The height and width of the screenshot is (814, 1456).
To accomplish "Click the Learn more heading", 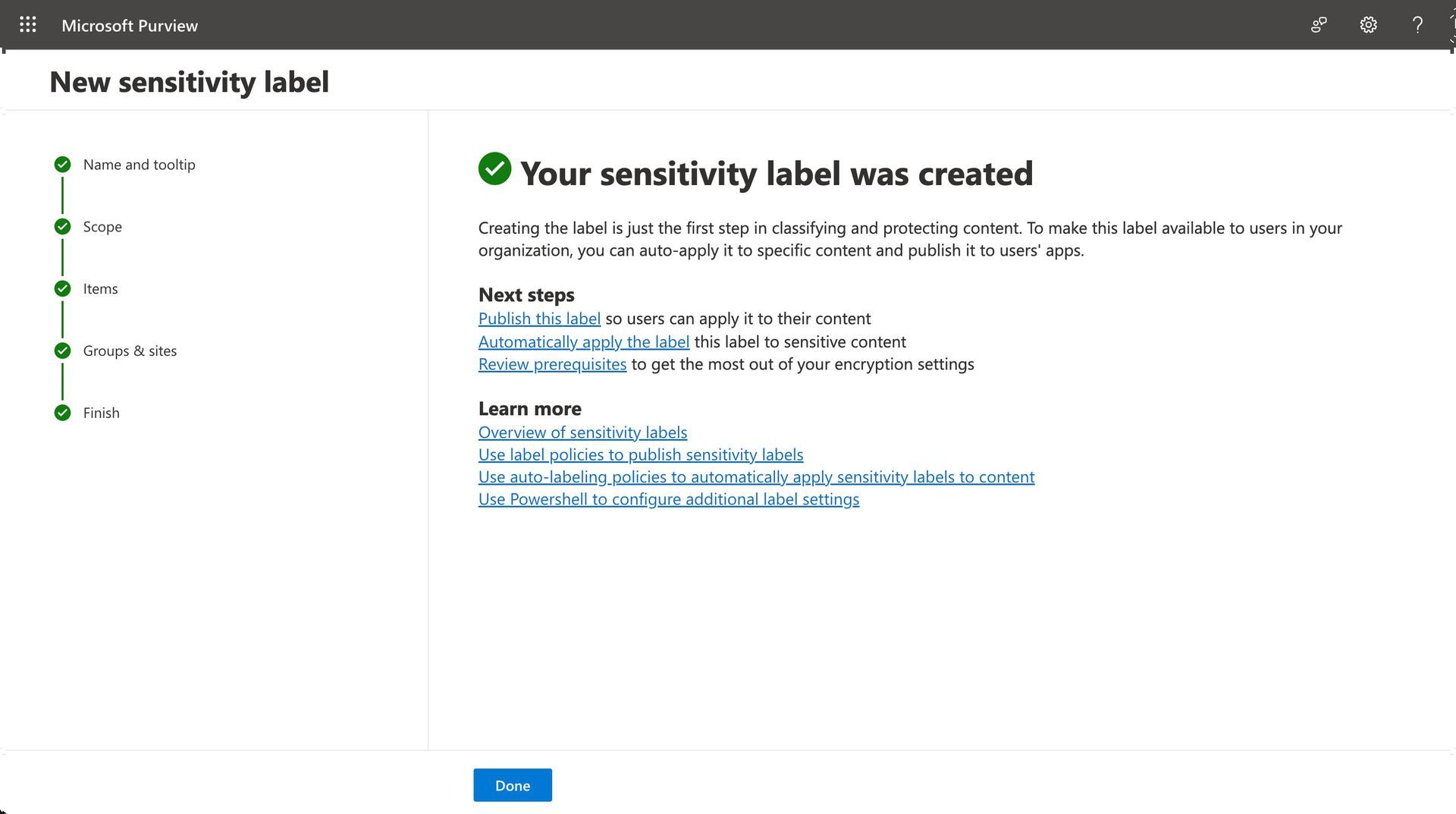I will (x=530, y=408).
